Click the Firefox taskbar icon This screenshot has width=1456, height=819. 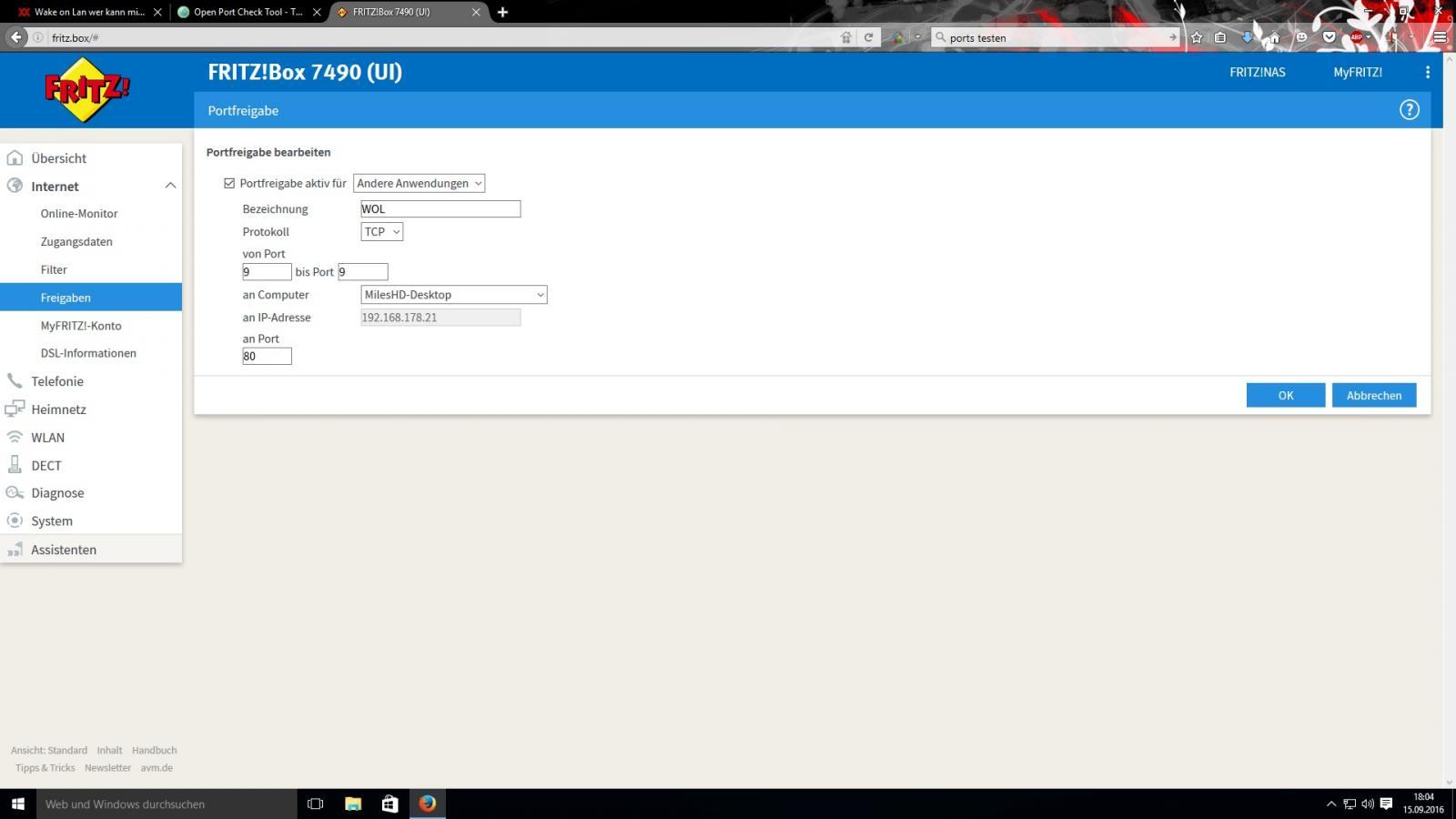coord(428,804)
